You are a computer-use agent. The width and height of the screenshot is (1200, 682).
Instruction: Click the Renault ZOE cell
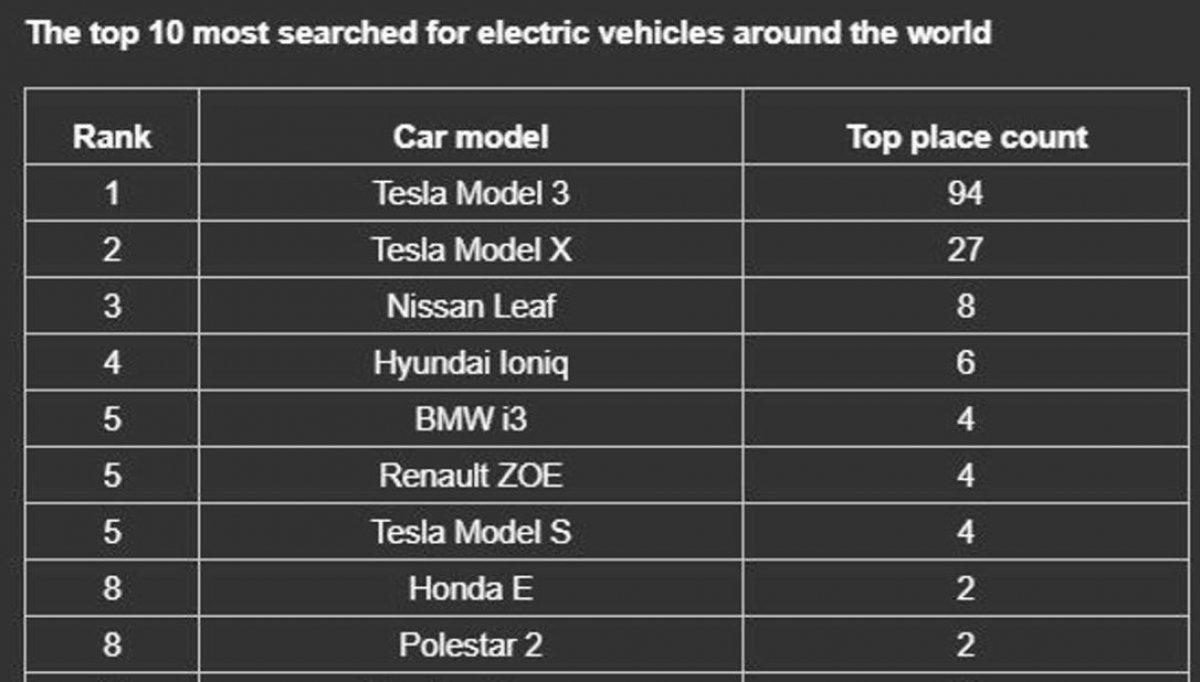coord(470,475)
